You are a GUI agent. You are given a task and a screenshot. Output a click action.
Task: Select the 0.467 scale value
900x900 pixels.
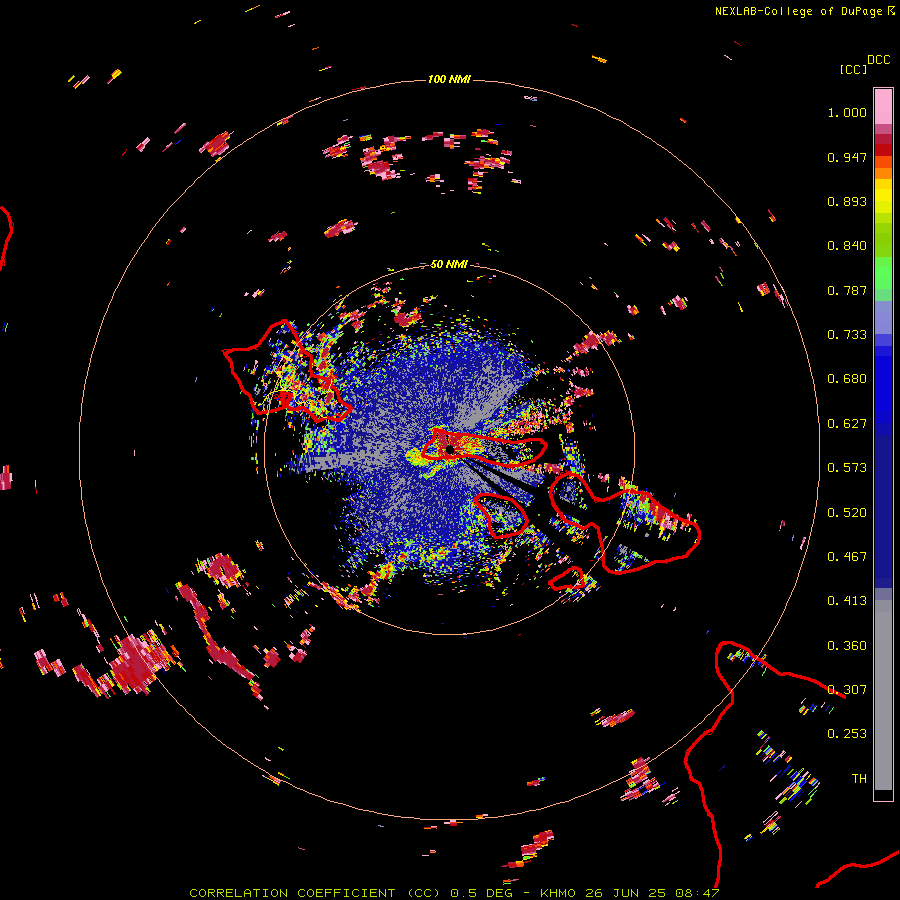coord(847,557)
